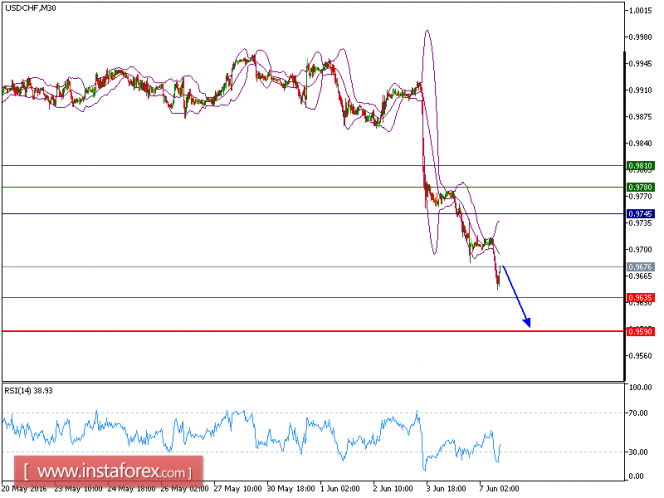Click the 20 May 2016 date label
The image size is (664, 498).
pyautogui.click(x=25, y=489)
